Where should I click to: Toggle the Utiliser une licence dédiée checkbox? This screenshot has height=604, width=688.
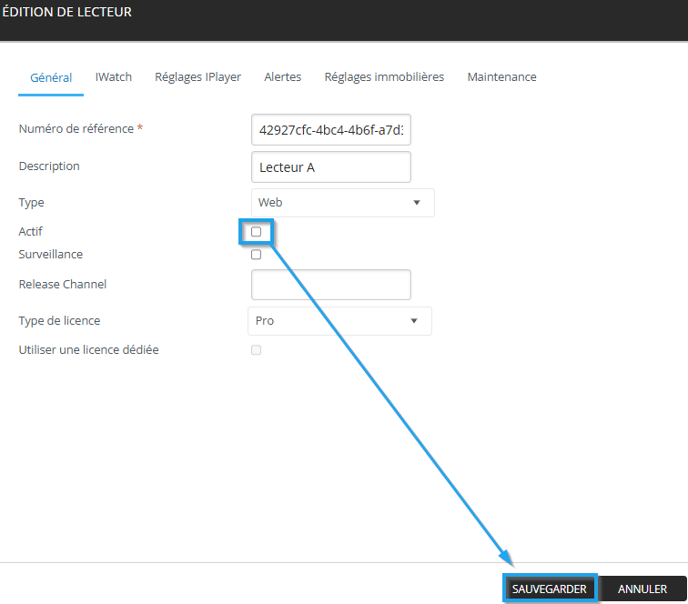[256, 350]
